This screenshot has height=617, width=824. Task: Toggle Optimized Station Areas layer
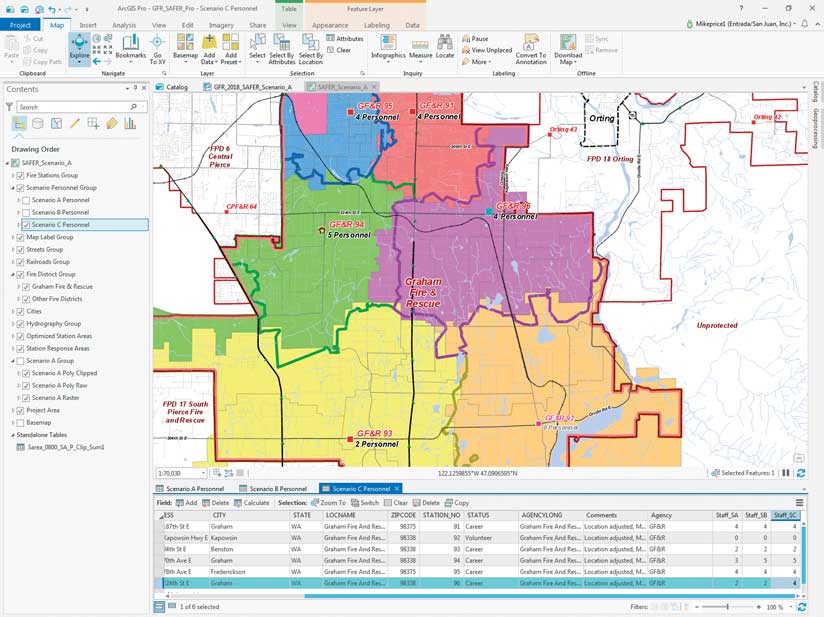coord(20,336)
